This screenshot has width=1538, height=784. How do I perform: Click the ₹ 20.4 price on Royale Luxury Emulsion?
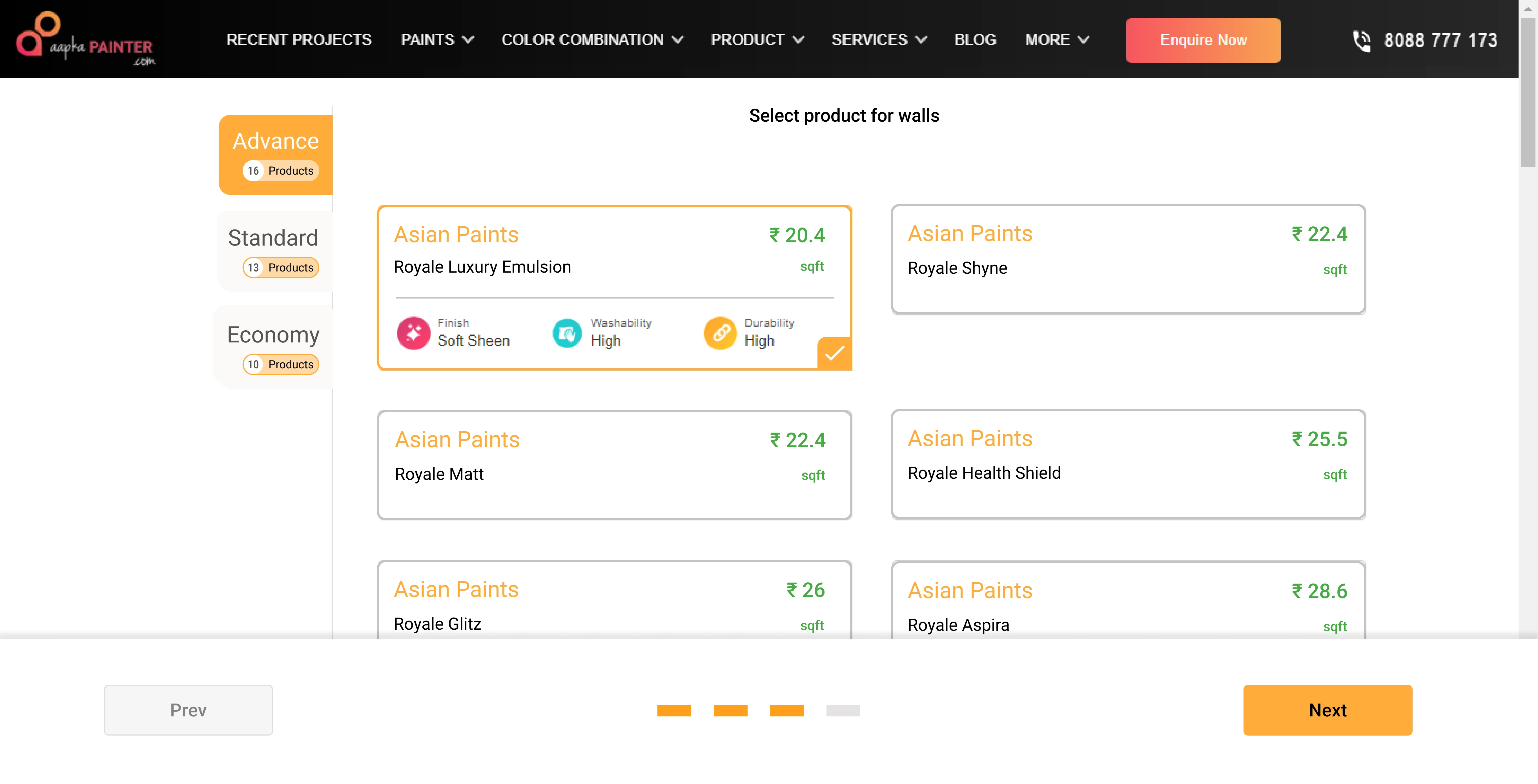click(x=797, y=235)
